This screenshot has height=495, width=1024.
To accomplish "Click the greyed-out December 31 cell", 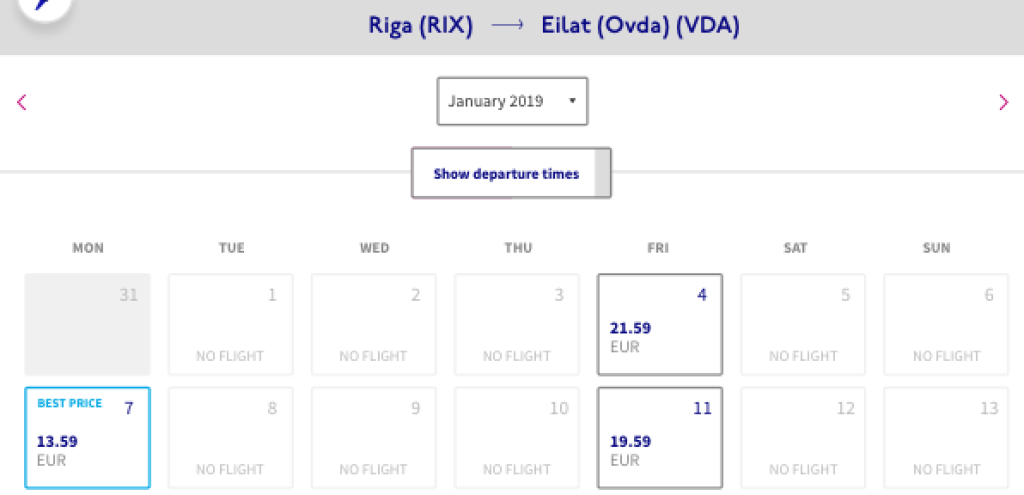I will point(87,325).
